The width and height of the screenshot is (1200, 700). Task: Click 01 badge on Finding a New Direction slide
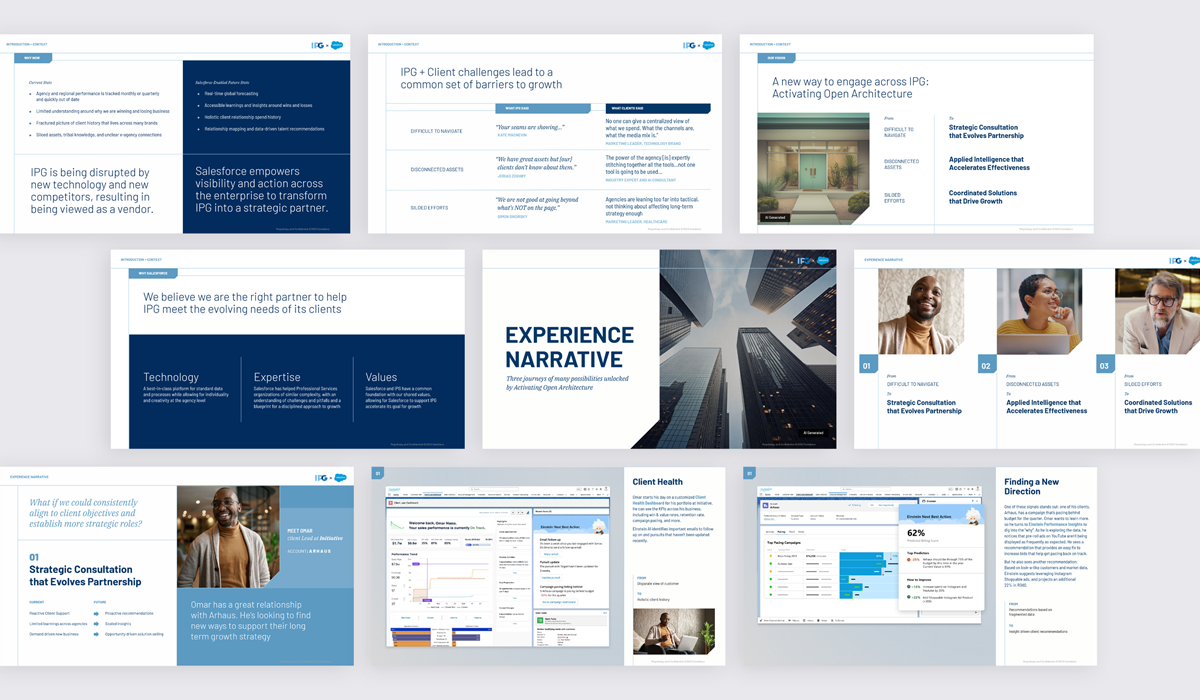(x=748, y=473)
